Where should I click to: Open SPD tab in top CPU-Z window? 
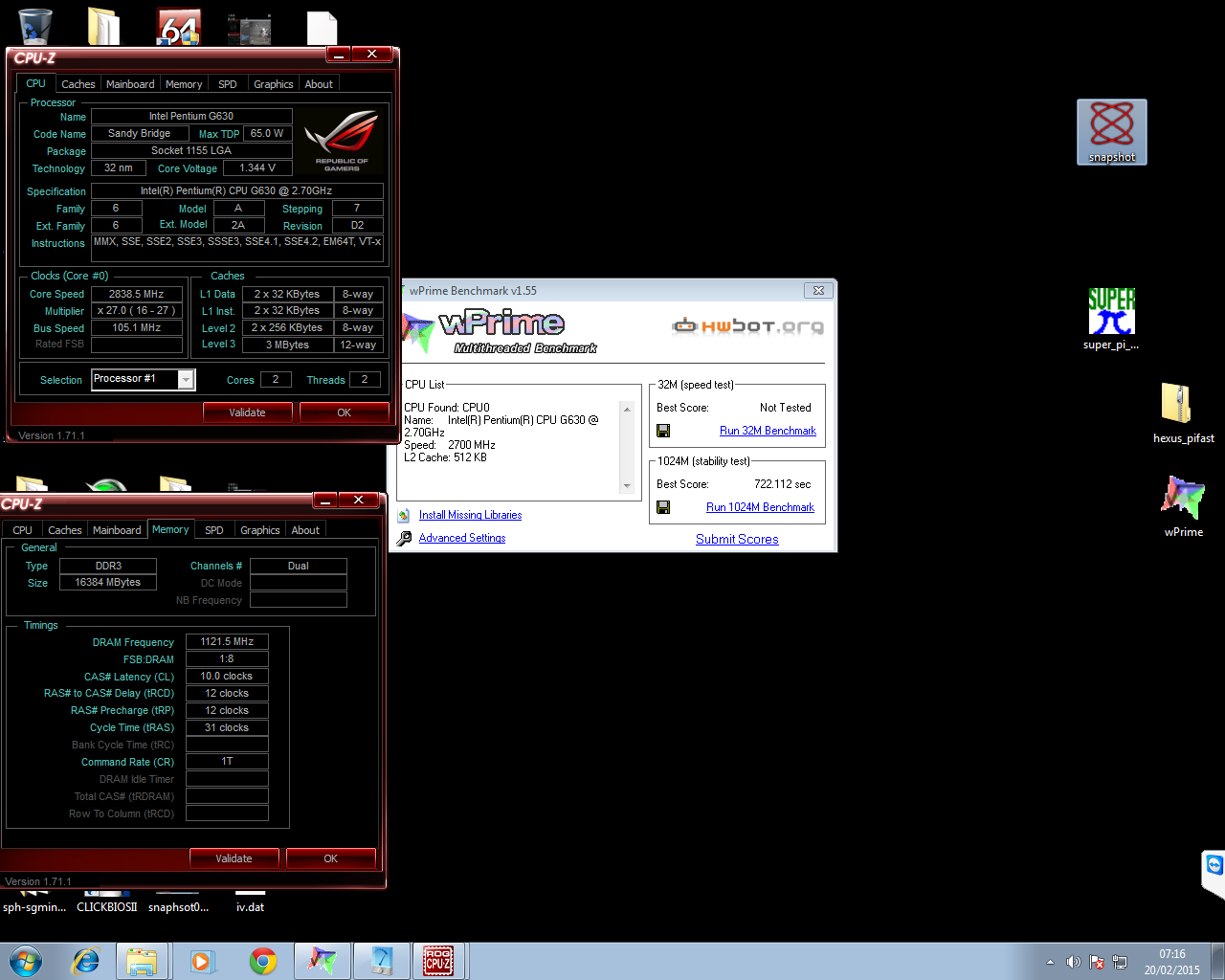click(228, 84)
